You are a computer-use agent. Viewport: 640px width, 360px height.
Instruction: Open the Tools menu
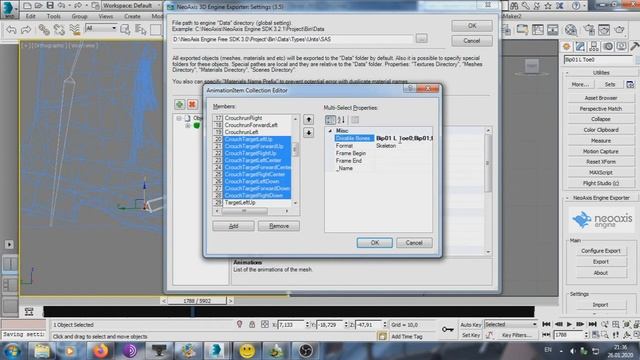tap(53, 16)
